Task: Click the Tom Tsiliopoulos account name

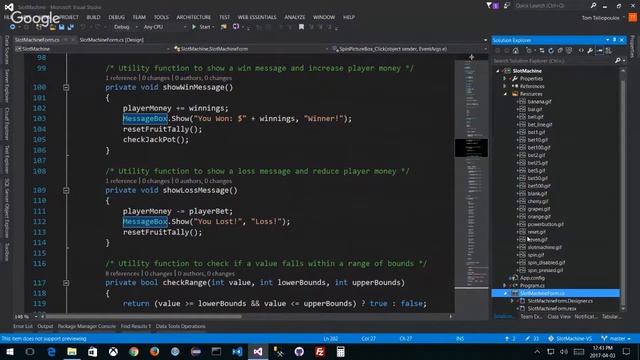Action: click(x=600, y=18)
